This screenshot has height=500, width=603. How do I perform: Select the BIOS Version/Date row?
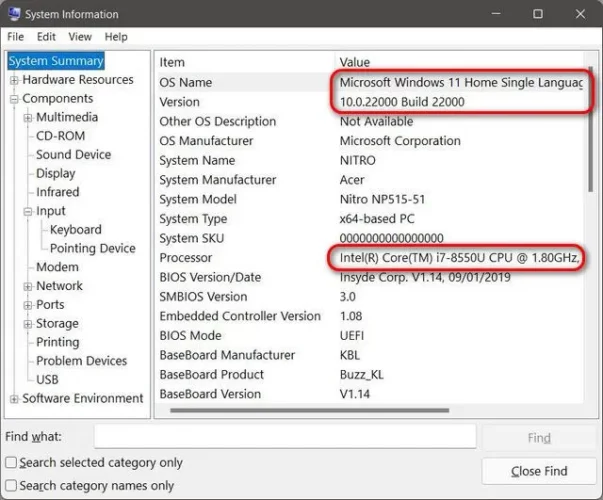click(x=371, y=277)
